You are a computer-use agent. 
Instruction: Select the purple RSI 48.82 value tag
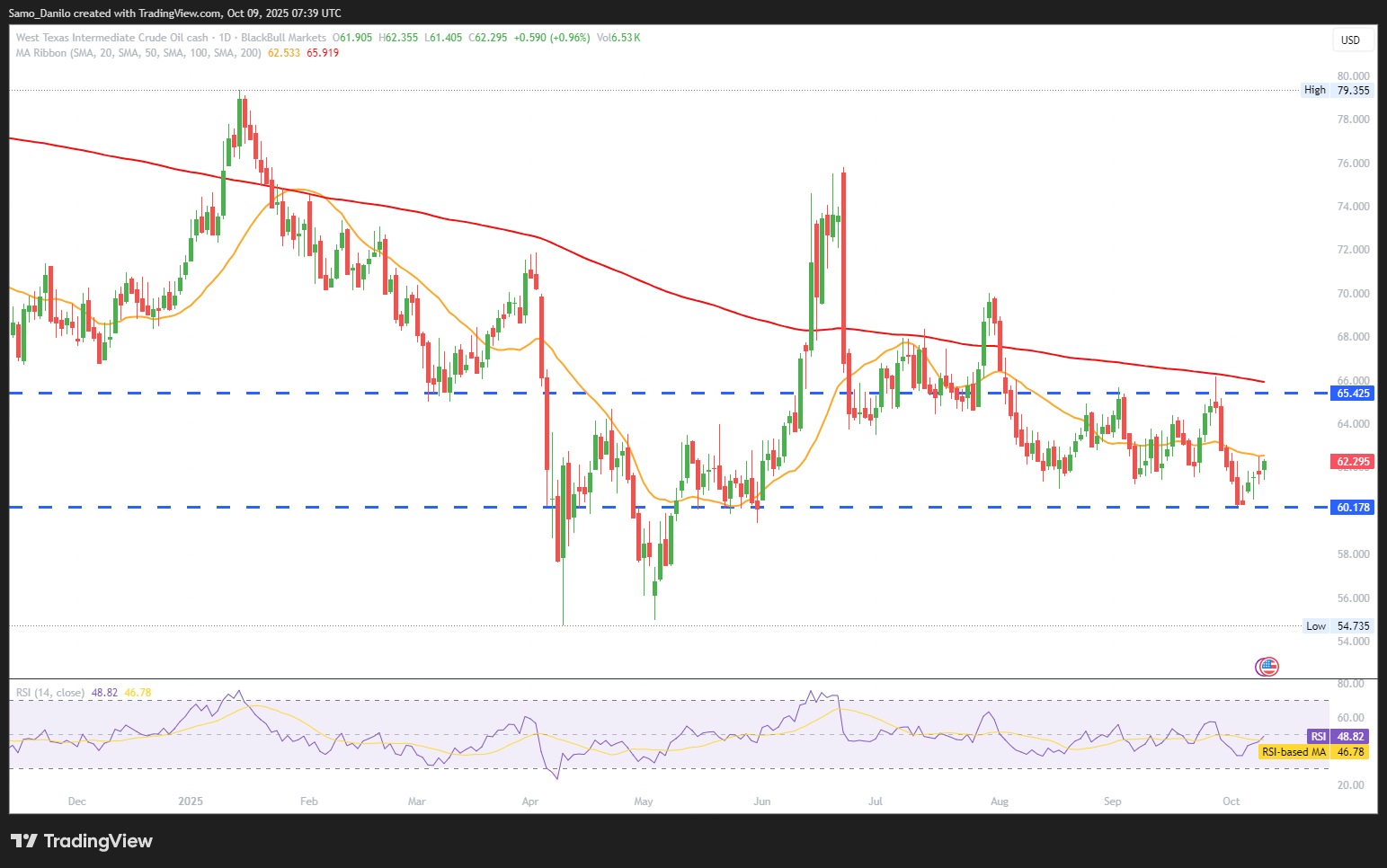click(1350, 737)
